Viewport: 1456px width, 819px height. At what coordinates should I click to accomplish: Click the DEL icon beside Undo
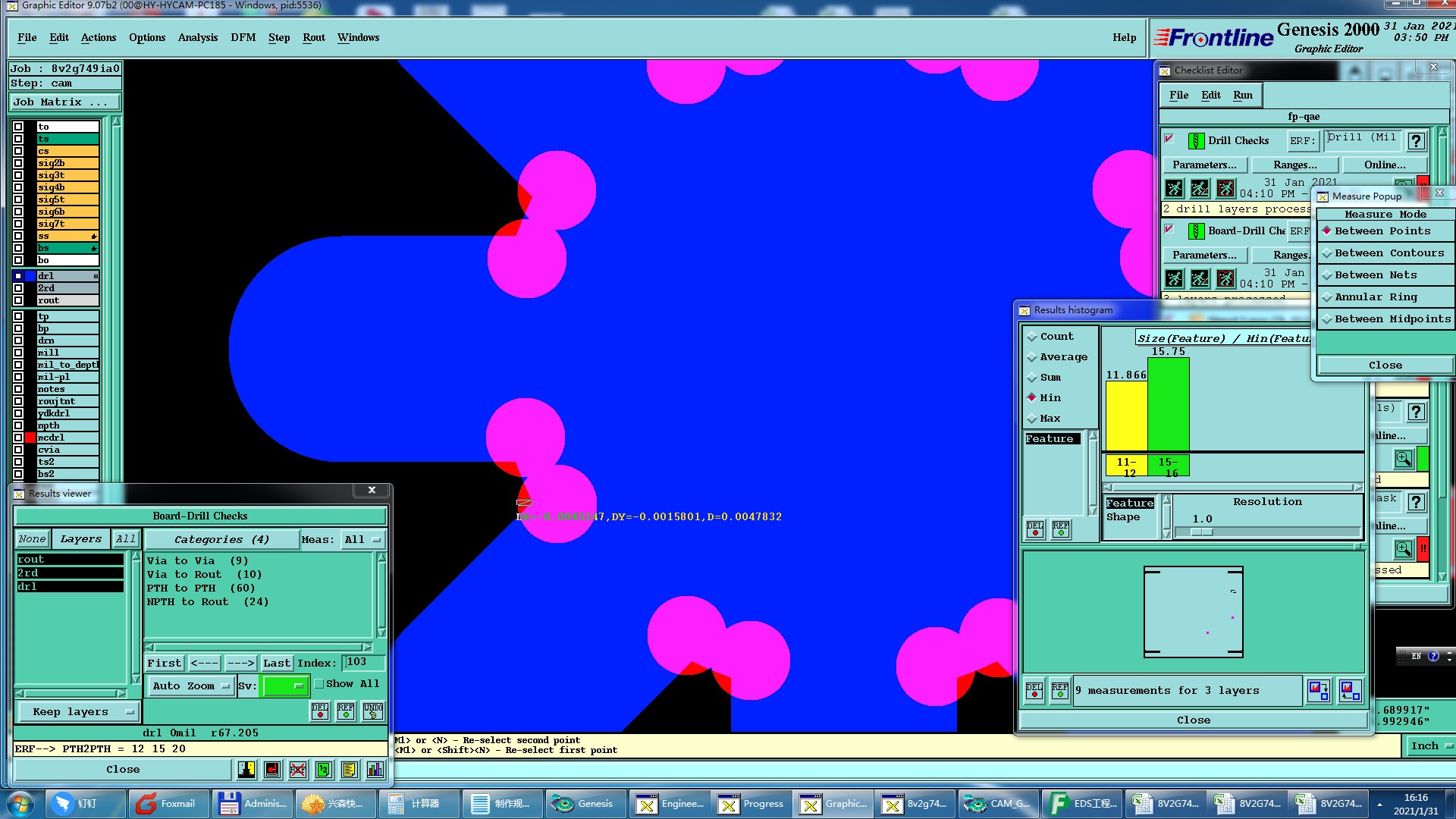tap(320, 711)
